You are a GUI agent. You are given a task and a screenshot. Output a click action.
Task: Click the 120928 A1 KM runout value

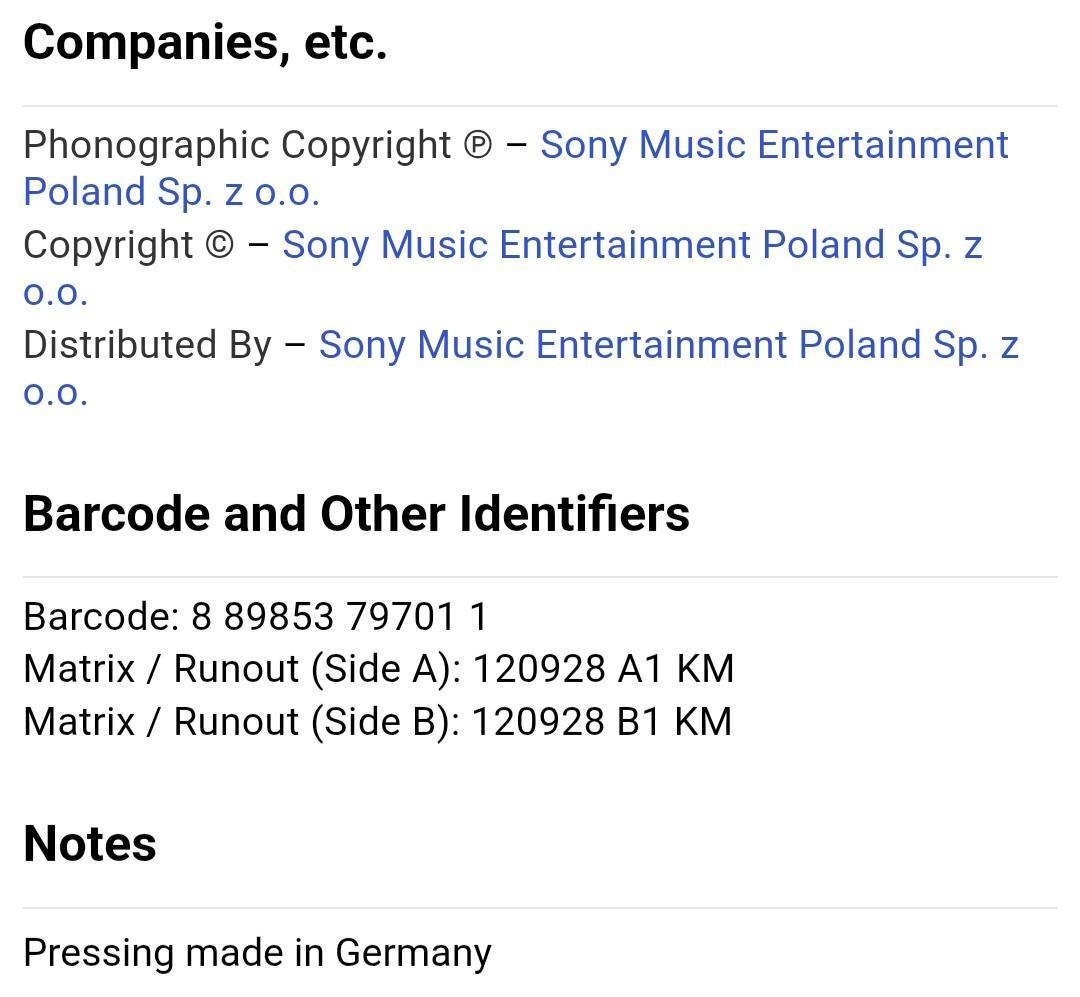click(603, 669)
